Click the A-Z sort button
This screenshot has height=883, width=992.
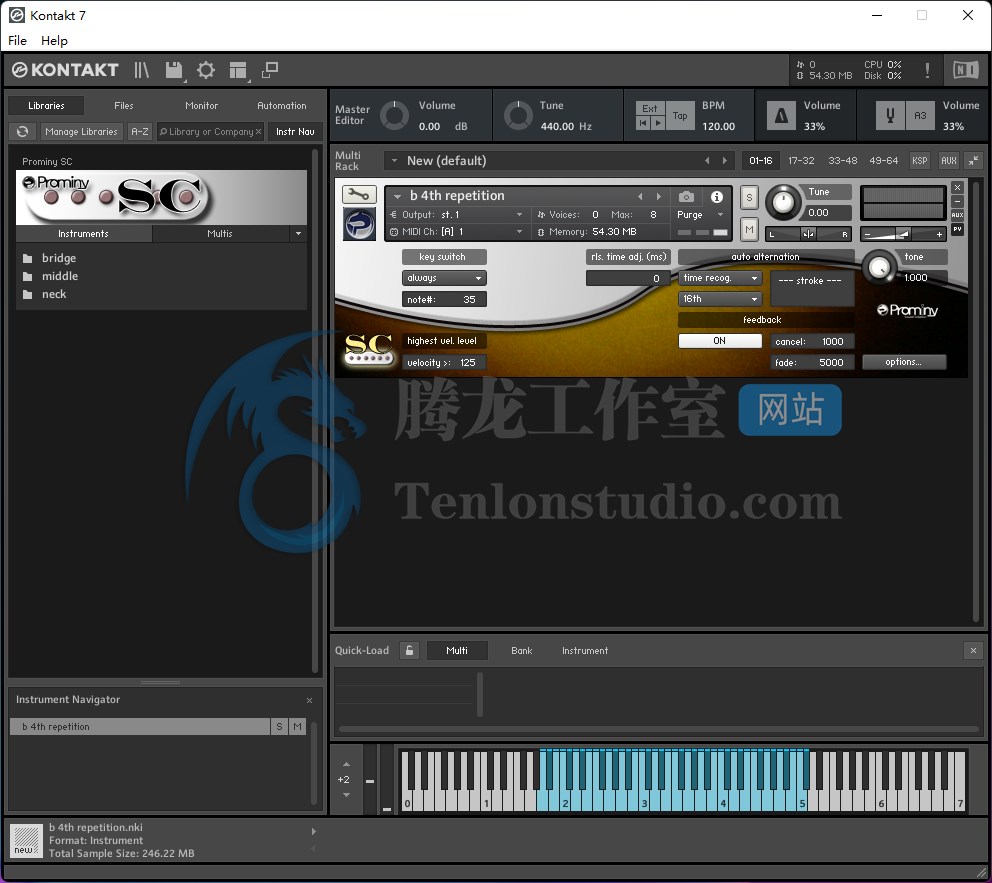[x=140, y=132]
